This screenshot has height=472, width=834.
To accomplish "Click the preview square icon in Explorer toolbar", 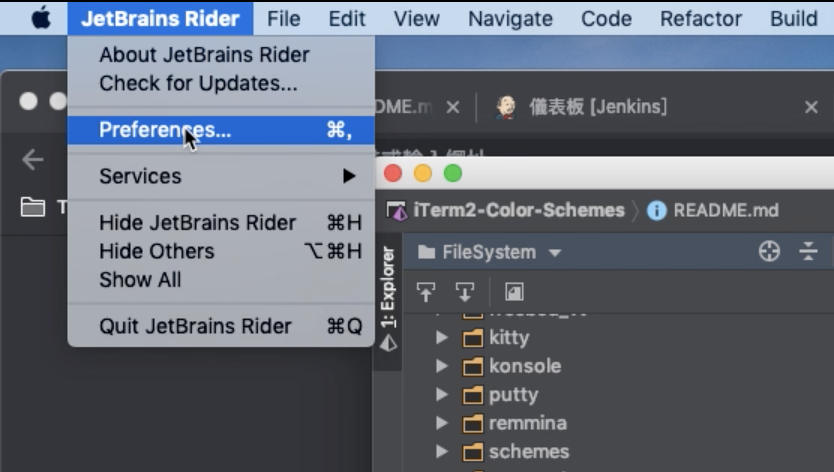I will click(514, 292).
